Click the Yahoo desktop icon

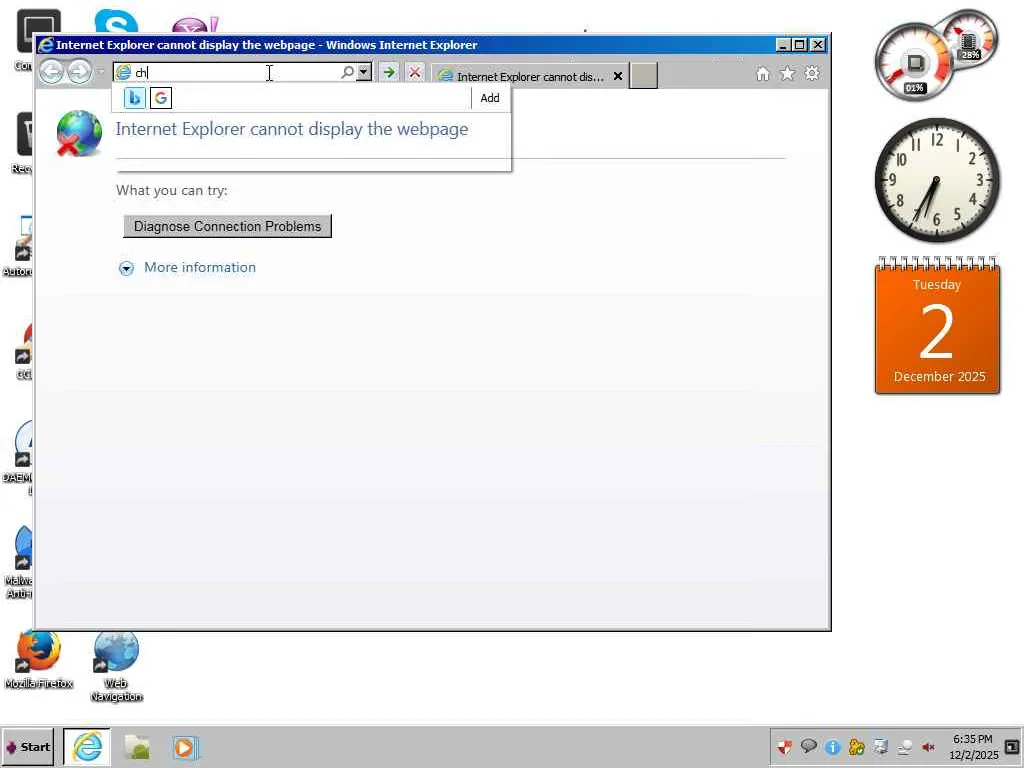tap(194, 25)
